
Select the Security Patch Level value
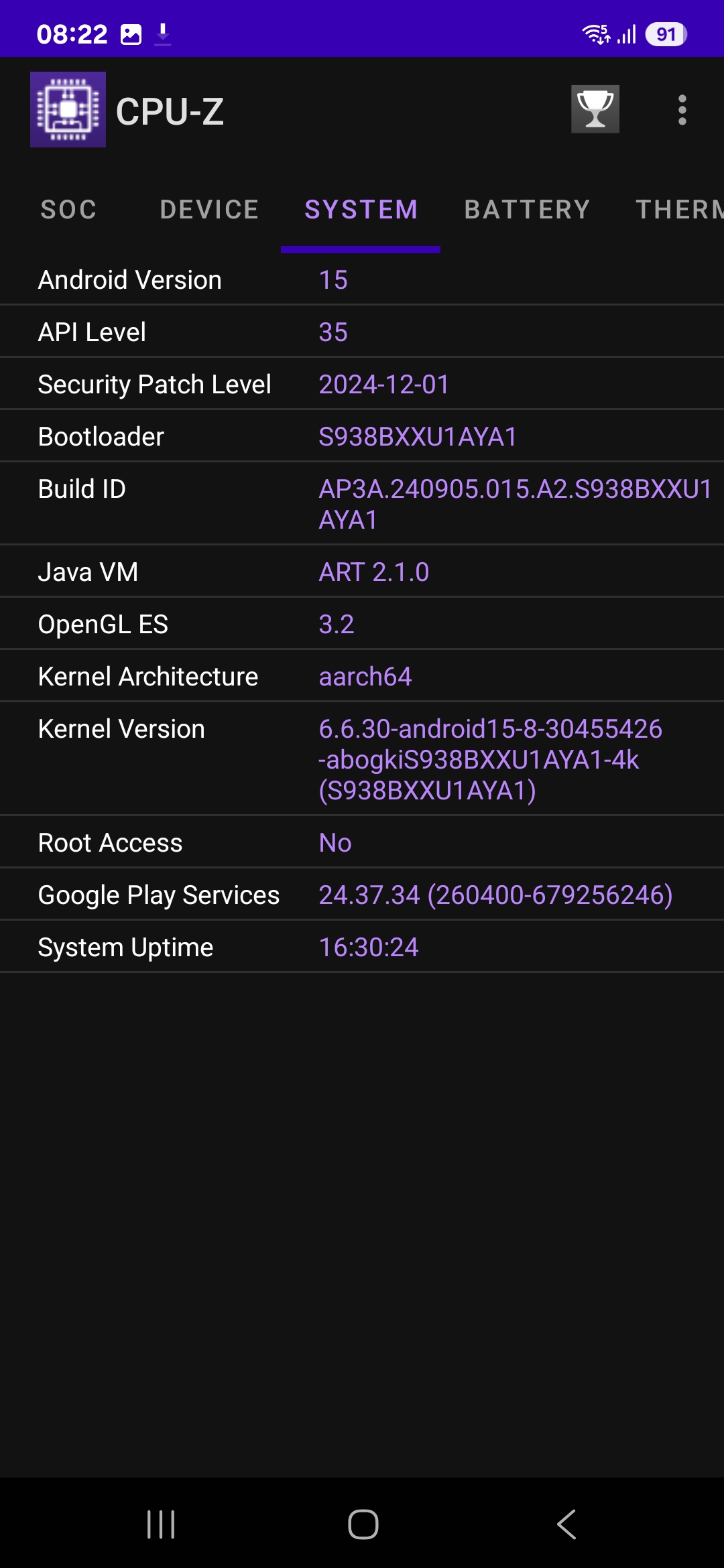(x=383, y=385)
